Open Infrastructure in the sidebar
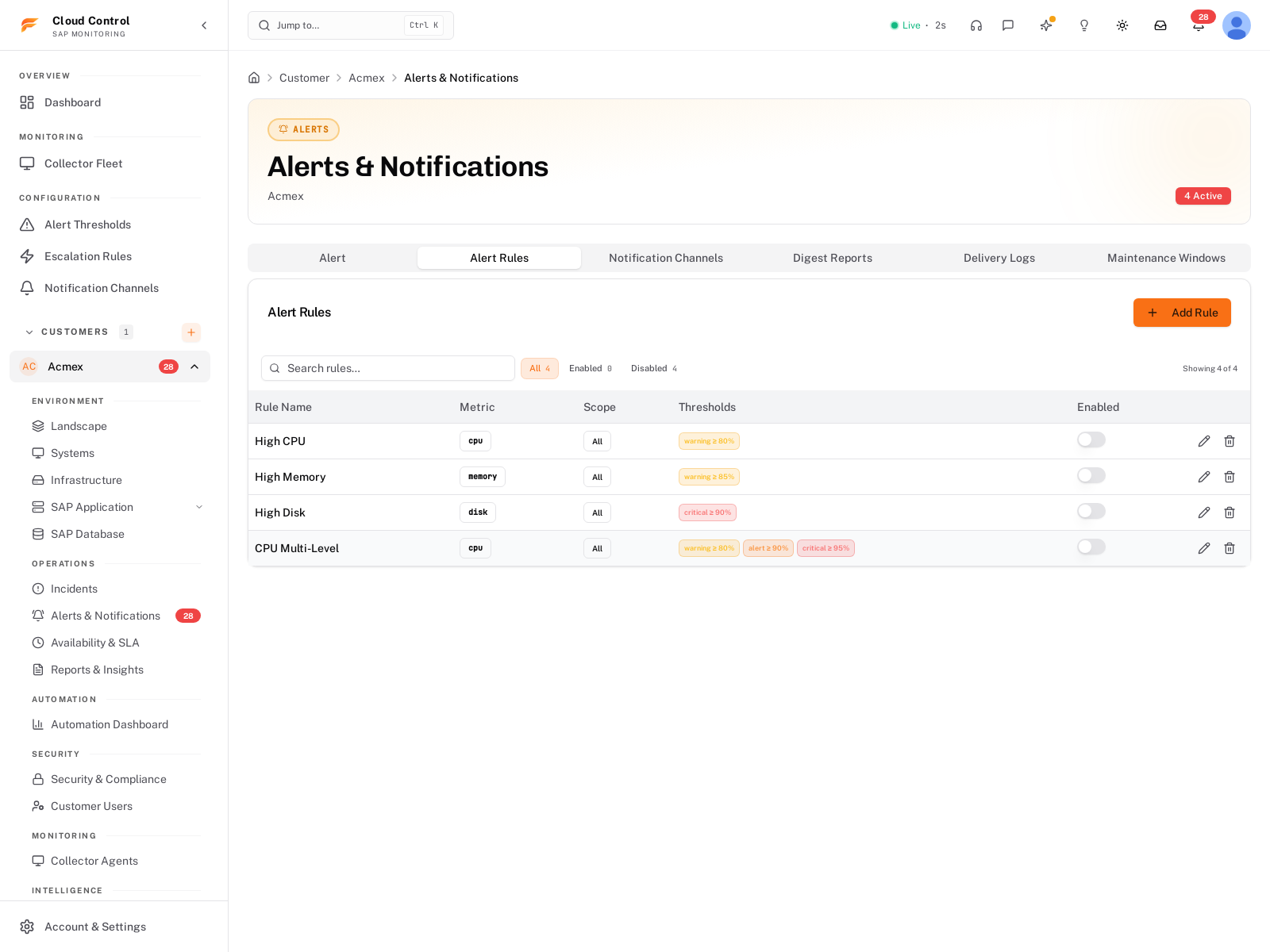 [116, 480]
